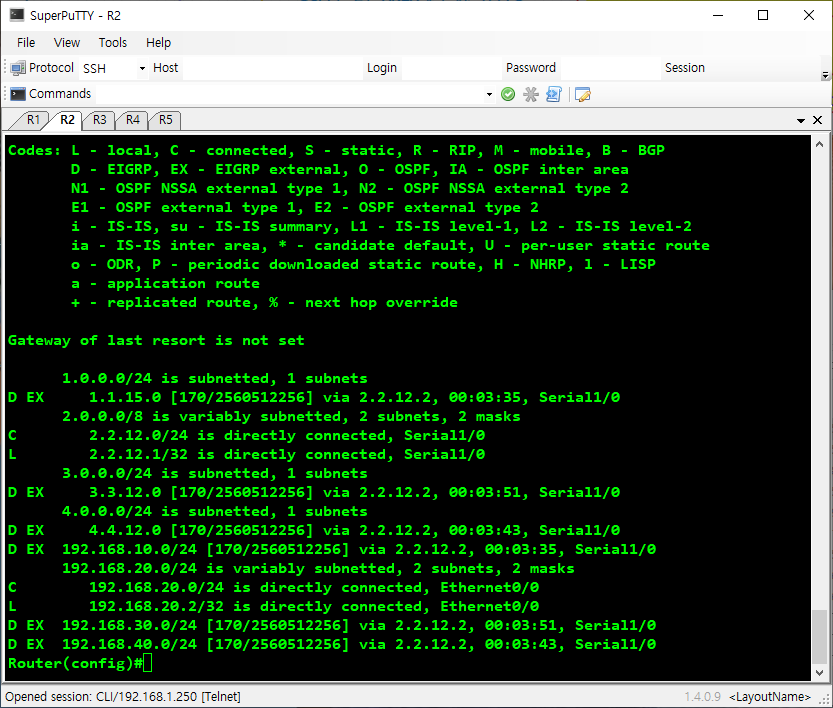Click the '1.0.0.0/24 is subnetted' line
The image size is (833, 708).
click(x=215, y=378)
